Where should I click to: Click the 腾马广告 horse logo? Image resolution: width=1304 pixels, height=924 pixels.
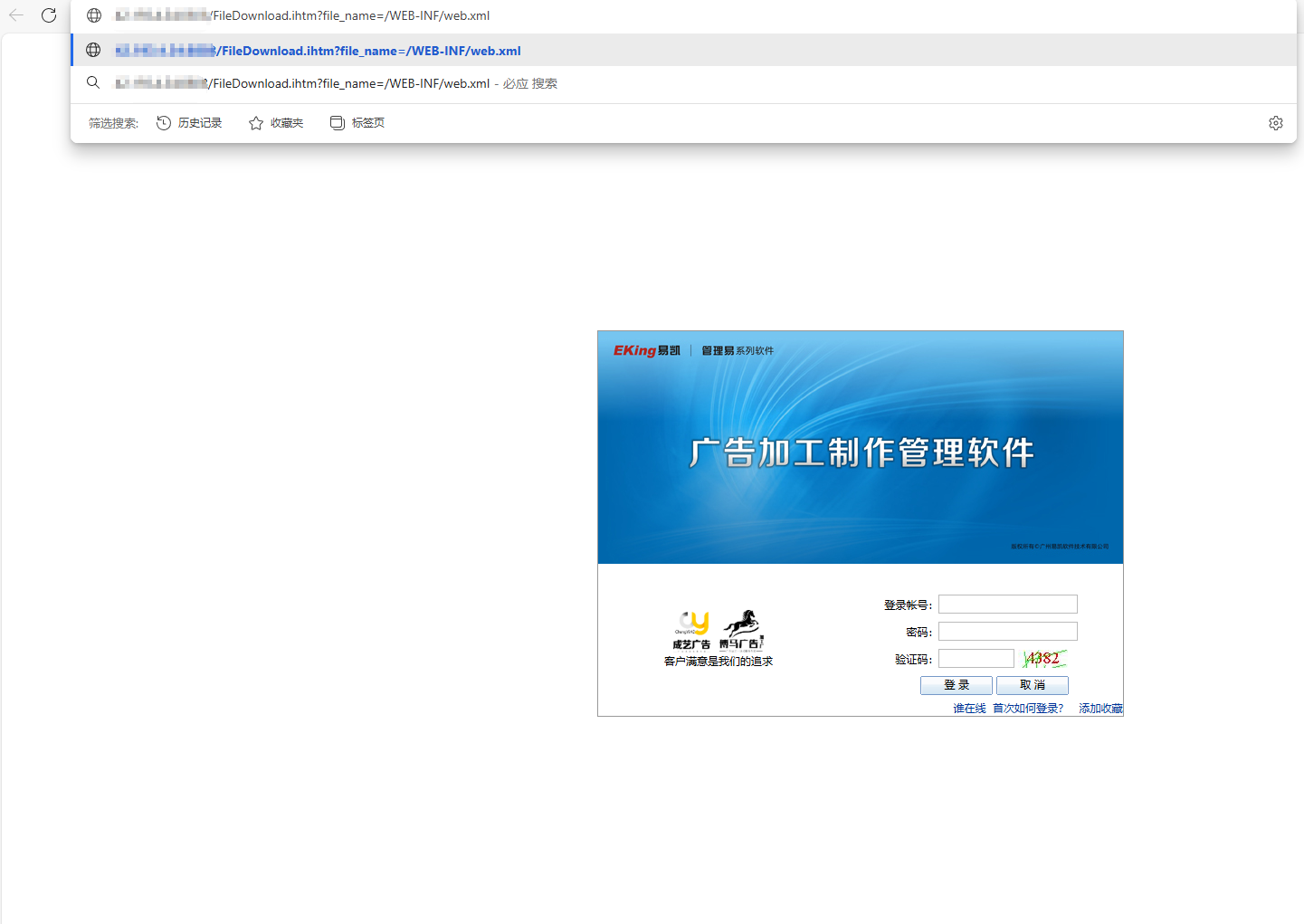tap(742, 630)
